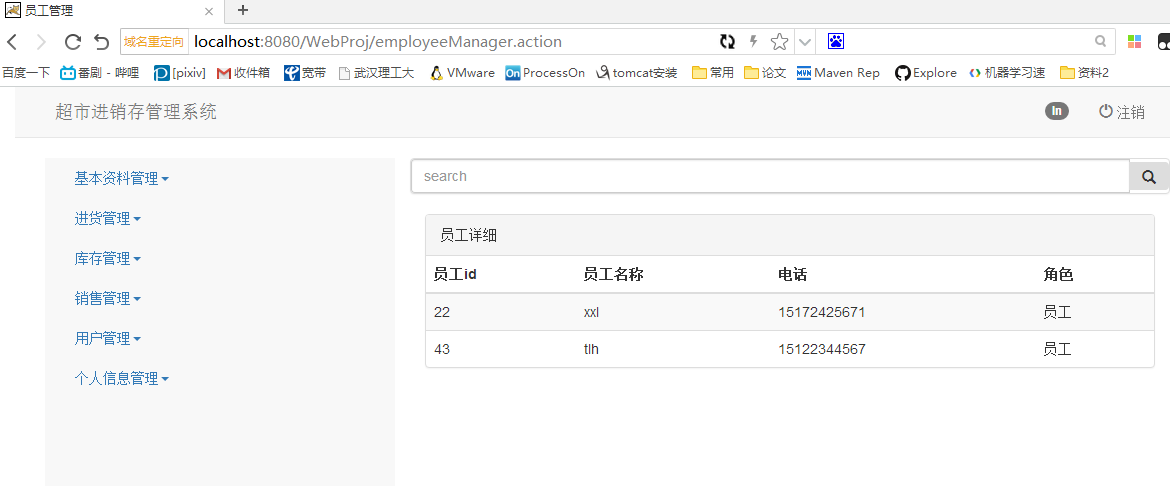Click the Baidu paw search engine icon

pyautogui.click(x=836, y=42)
